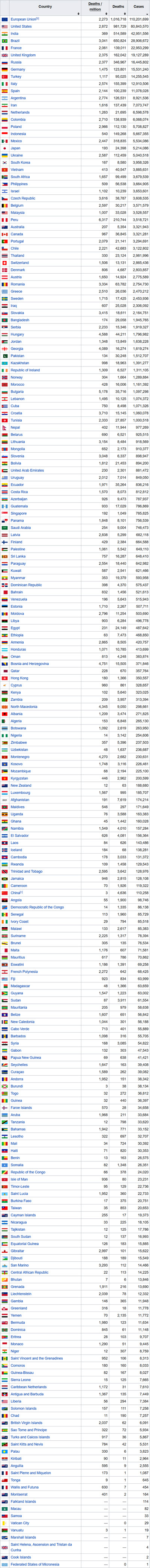The width and height of the screenshot is (150, 1568).
Task: Open the European Union footnote reference
Action: (37, 19)
